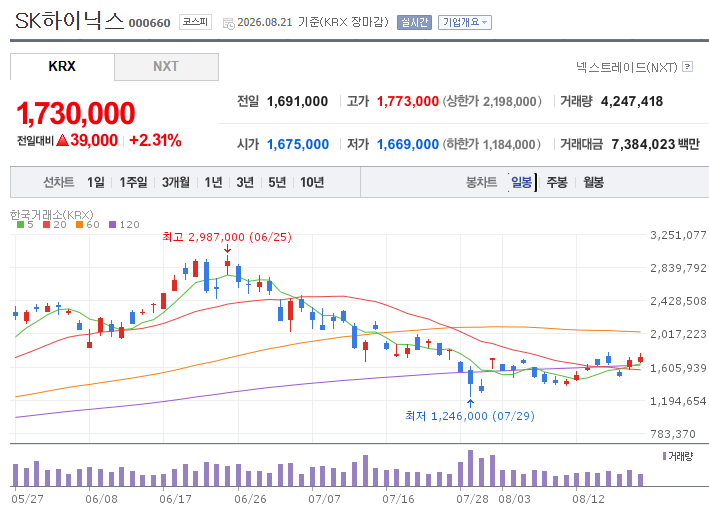Click the 2,017,223 price axis label
Viewport: 709px width, 510px height.
point(678,334)
